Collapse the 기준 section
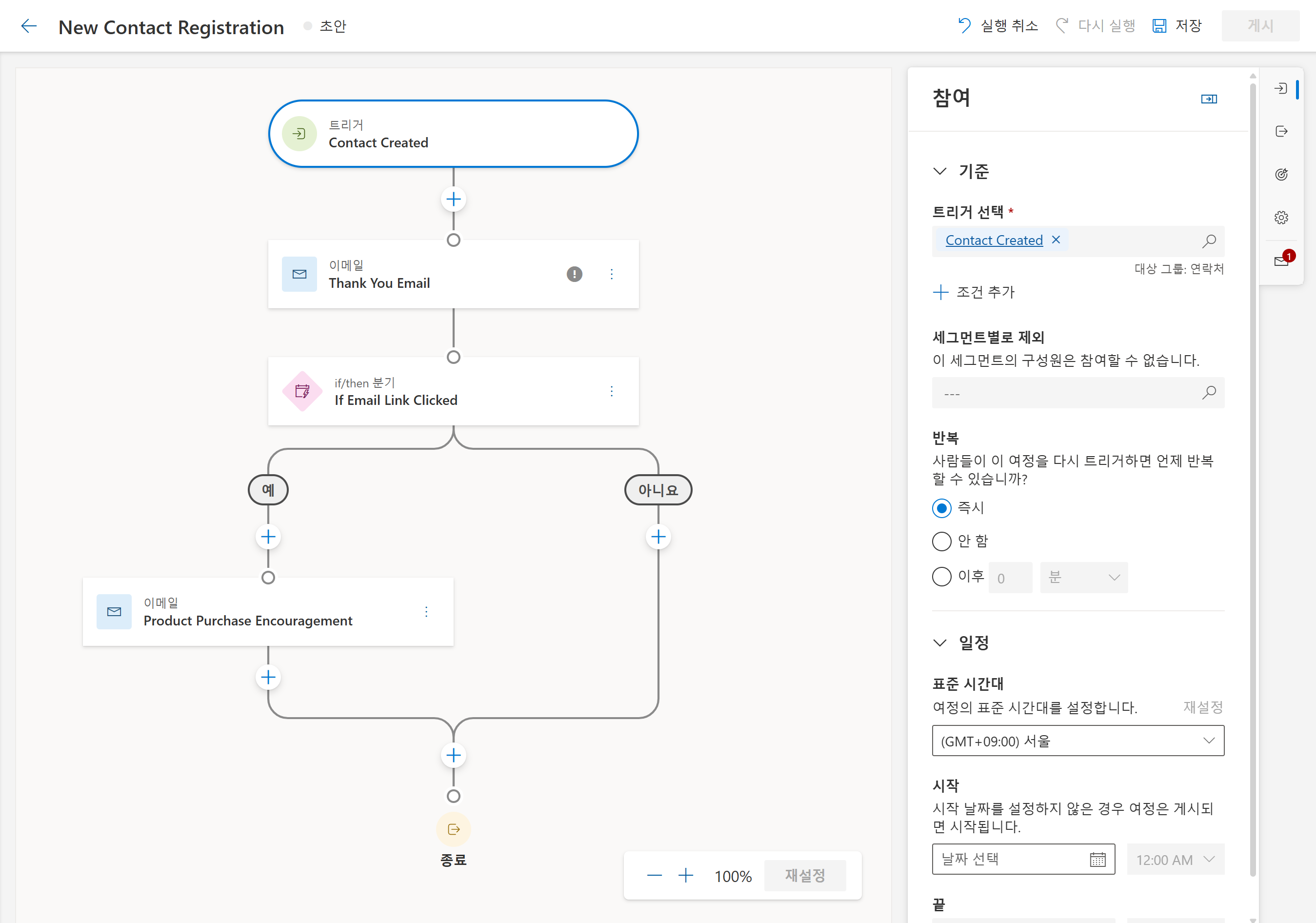 click(x=940, y=171)
